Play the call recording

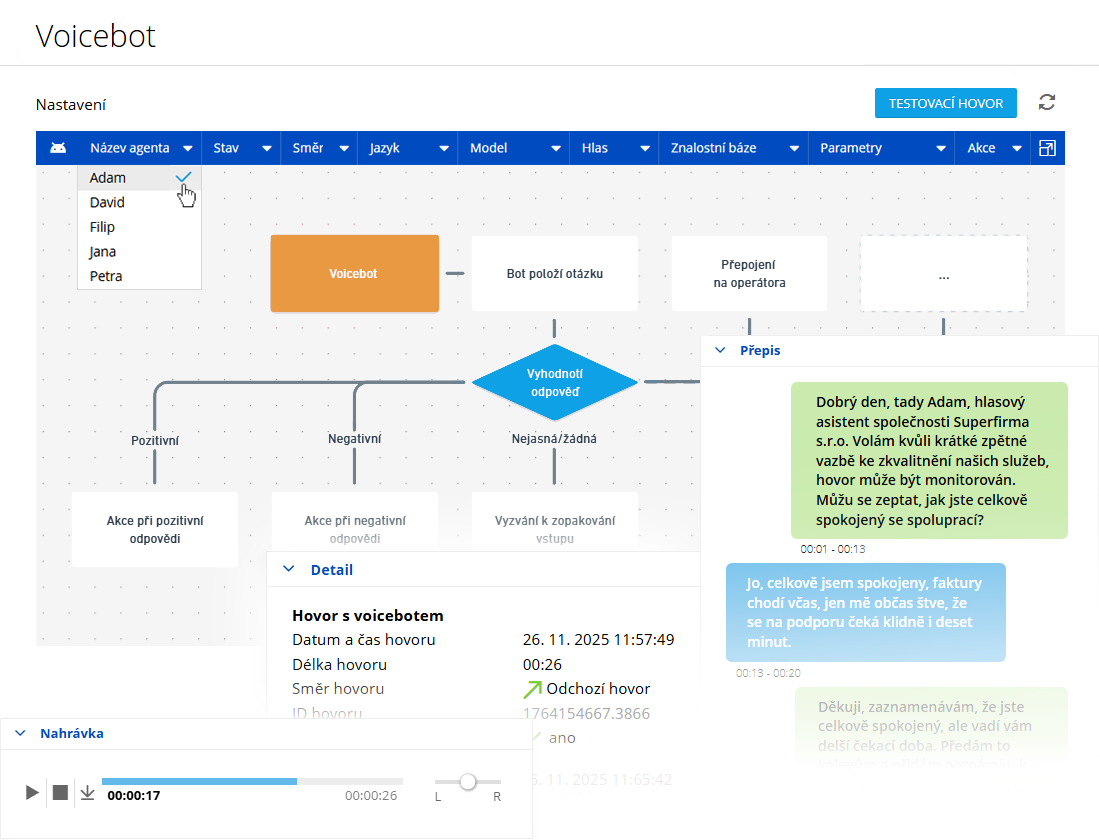(32, 793)
